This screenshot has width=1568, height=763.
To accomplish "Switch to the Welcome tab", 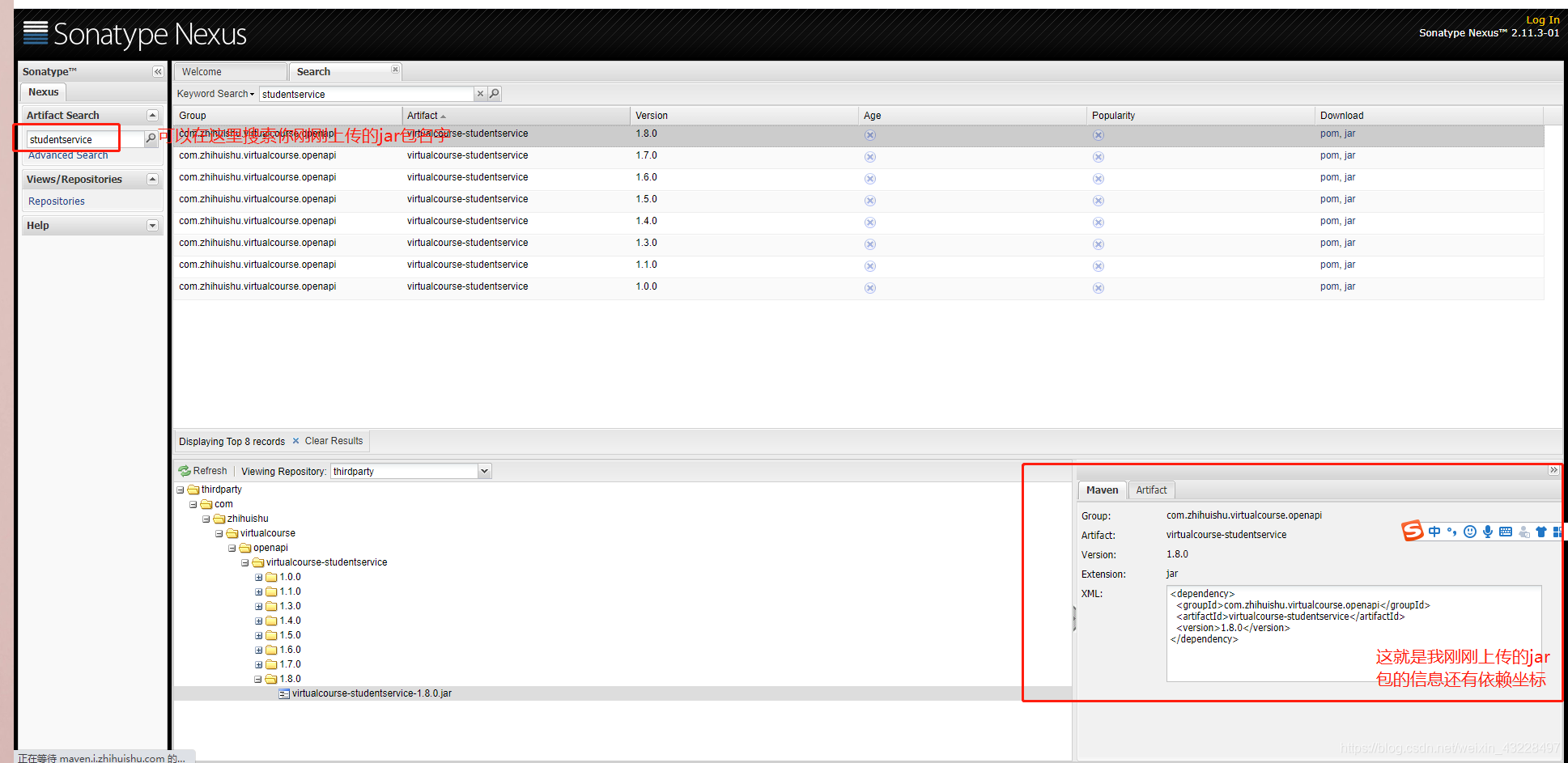I will coord(231,72).
